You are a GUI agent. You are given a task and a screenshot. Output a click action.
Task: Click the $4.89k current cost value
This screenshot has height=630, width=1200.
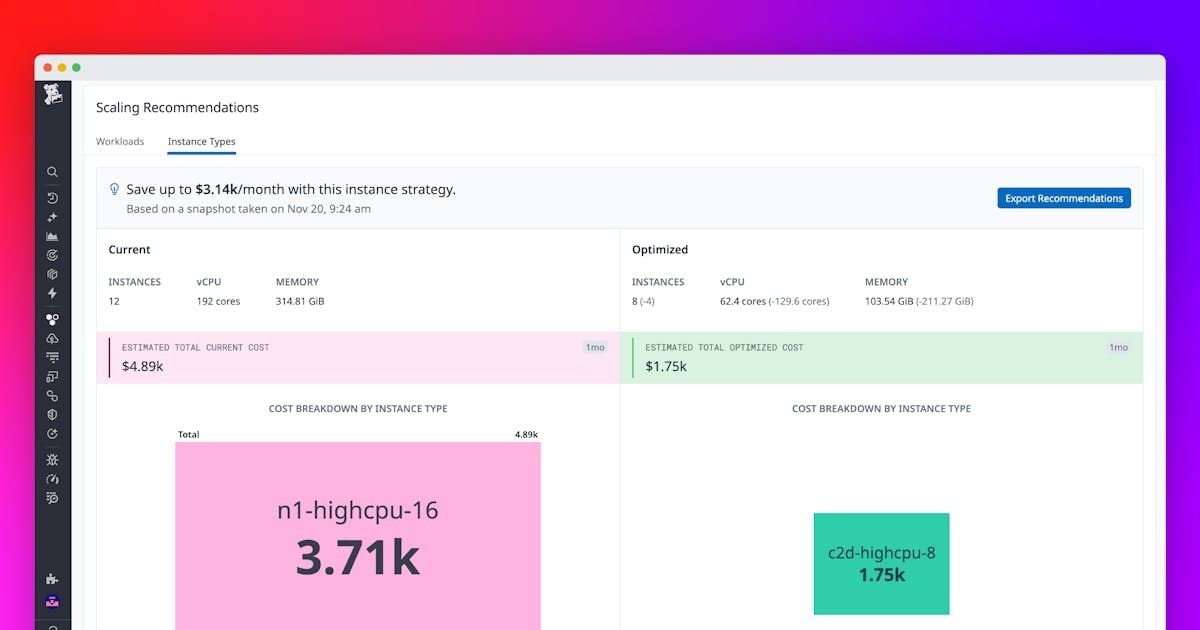click(143, 366)
